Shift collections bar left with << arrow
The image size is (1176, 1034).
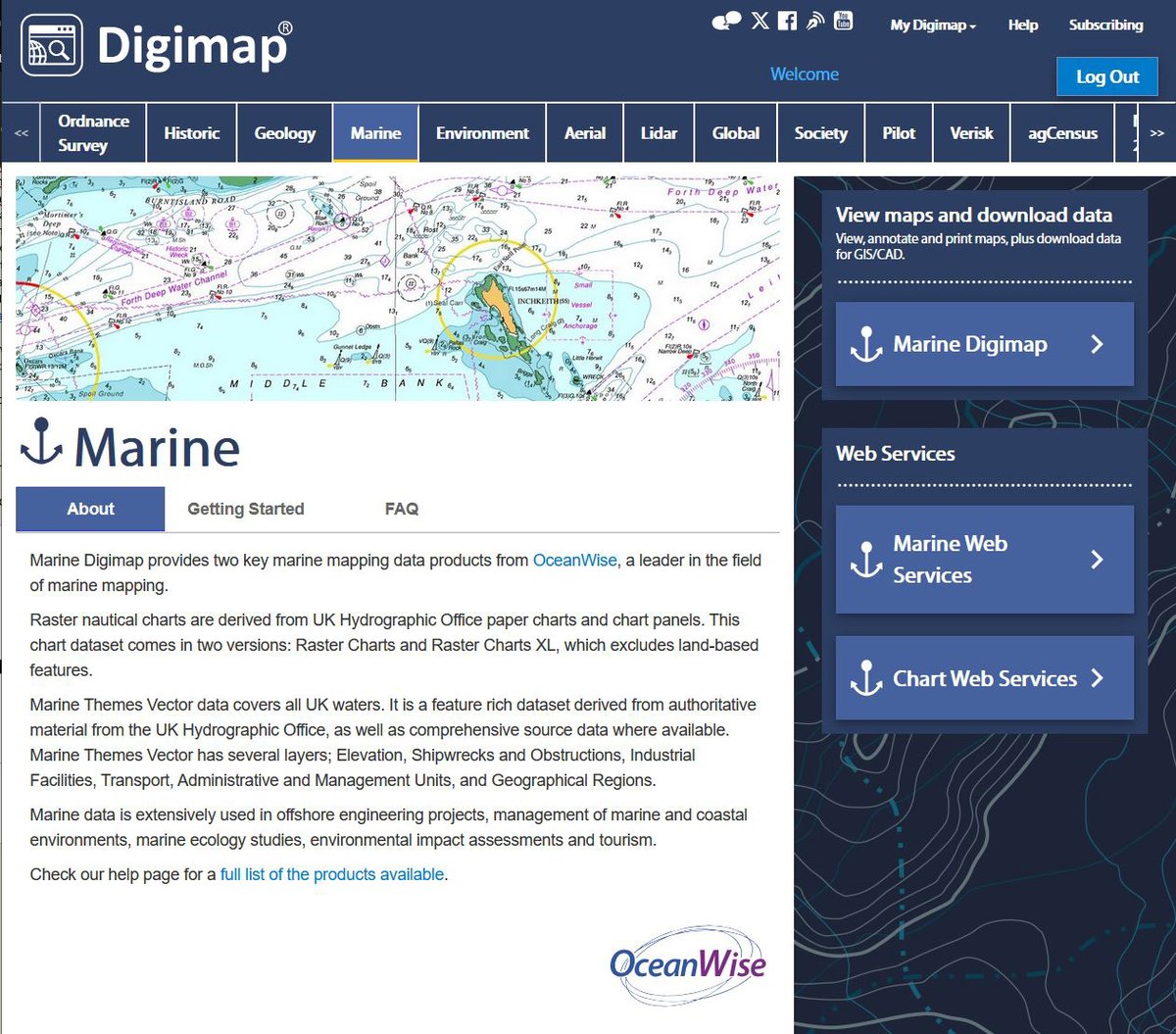pos(22,133)
